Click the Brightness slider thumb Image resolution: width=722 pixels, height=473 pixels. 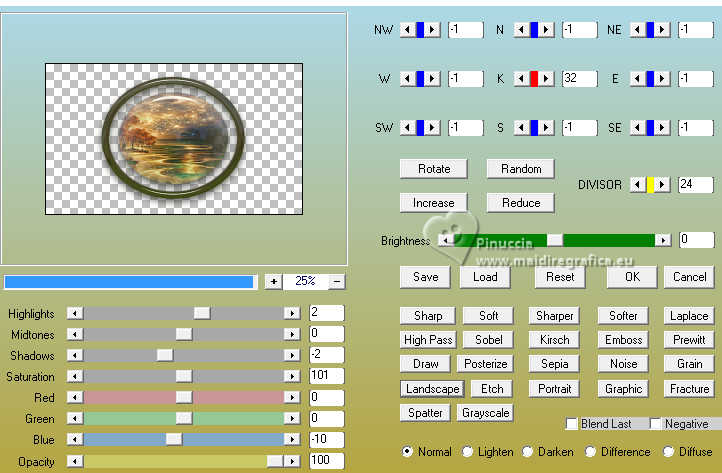click(x=555, y=240)
